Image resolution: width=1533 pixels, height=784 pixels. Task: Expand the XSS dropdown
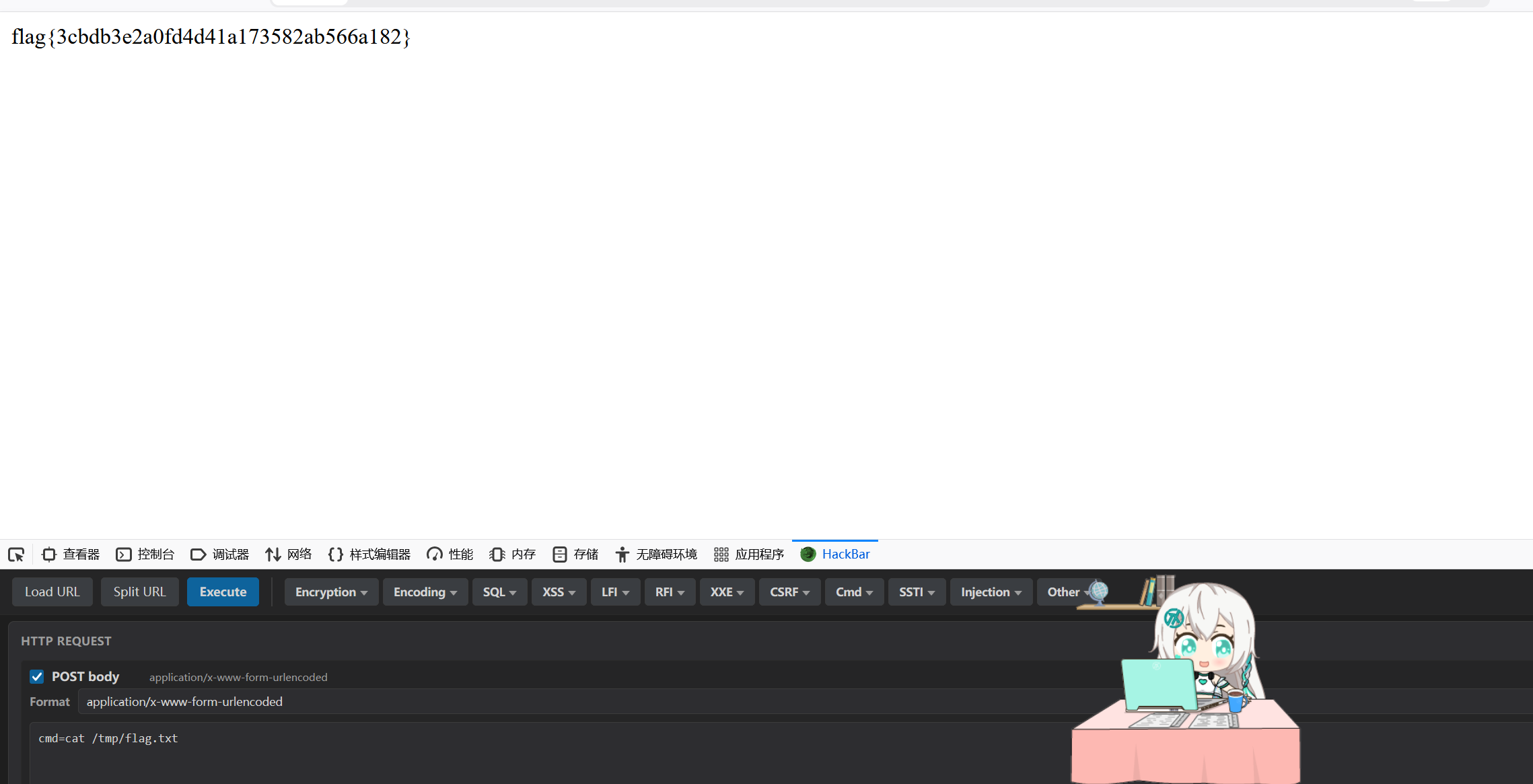coord(559,592)
